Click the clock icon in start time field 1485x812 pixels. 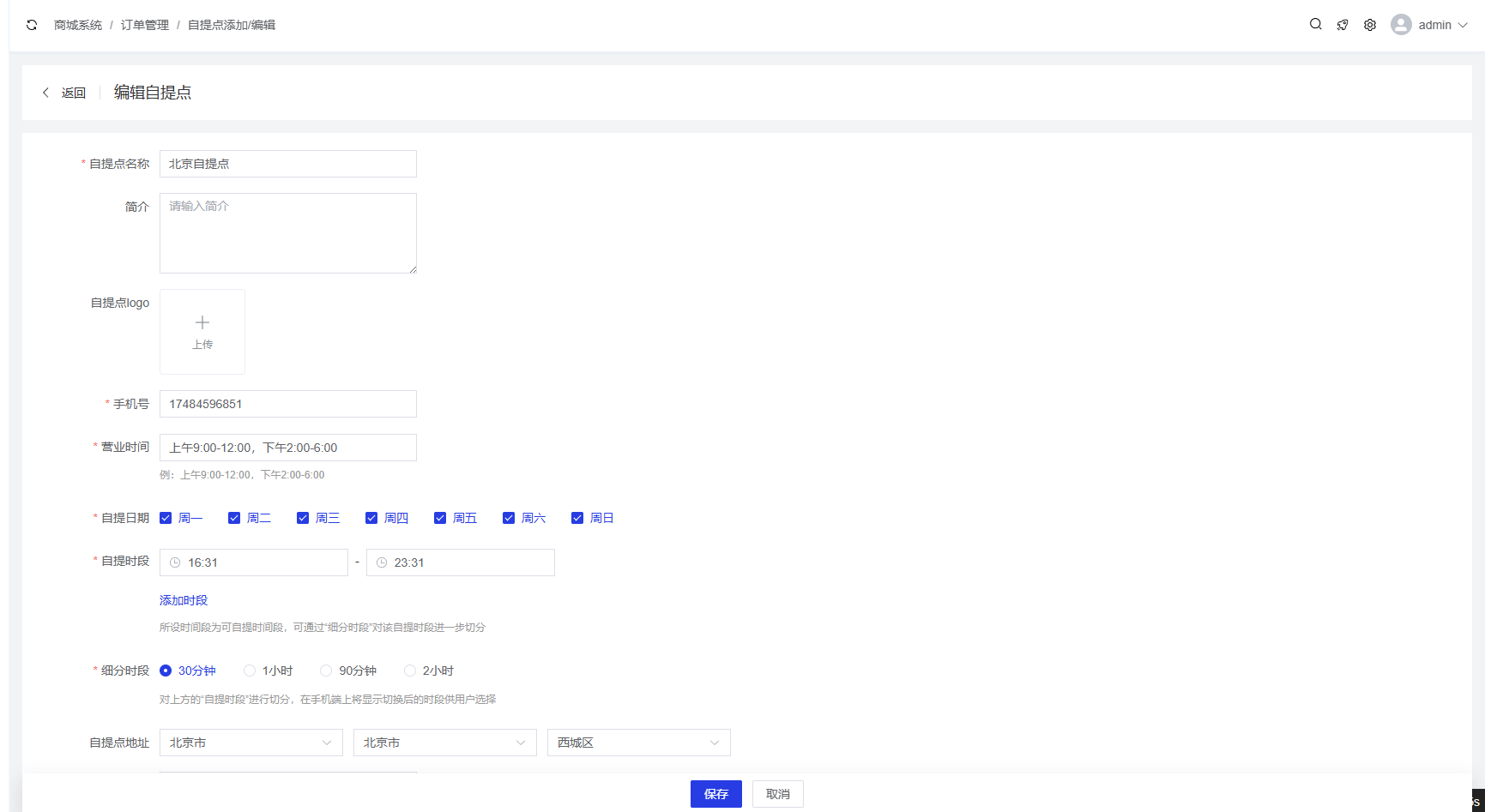[175, 562]
